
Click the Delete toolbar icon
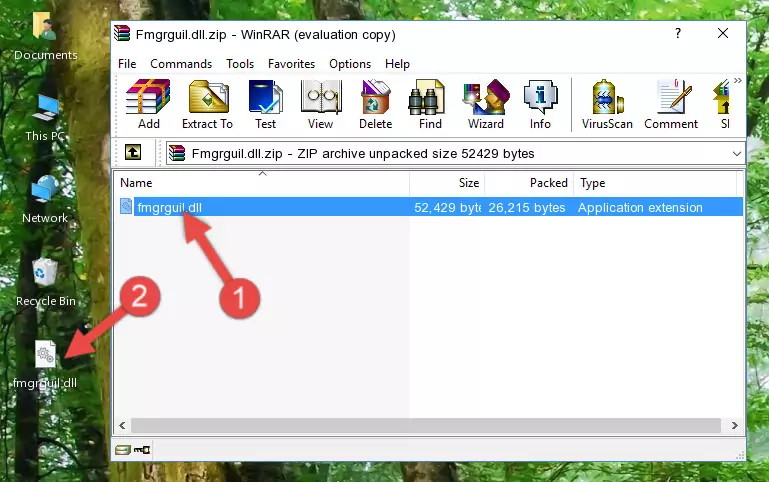point(376,104)
